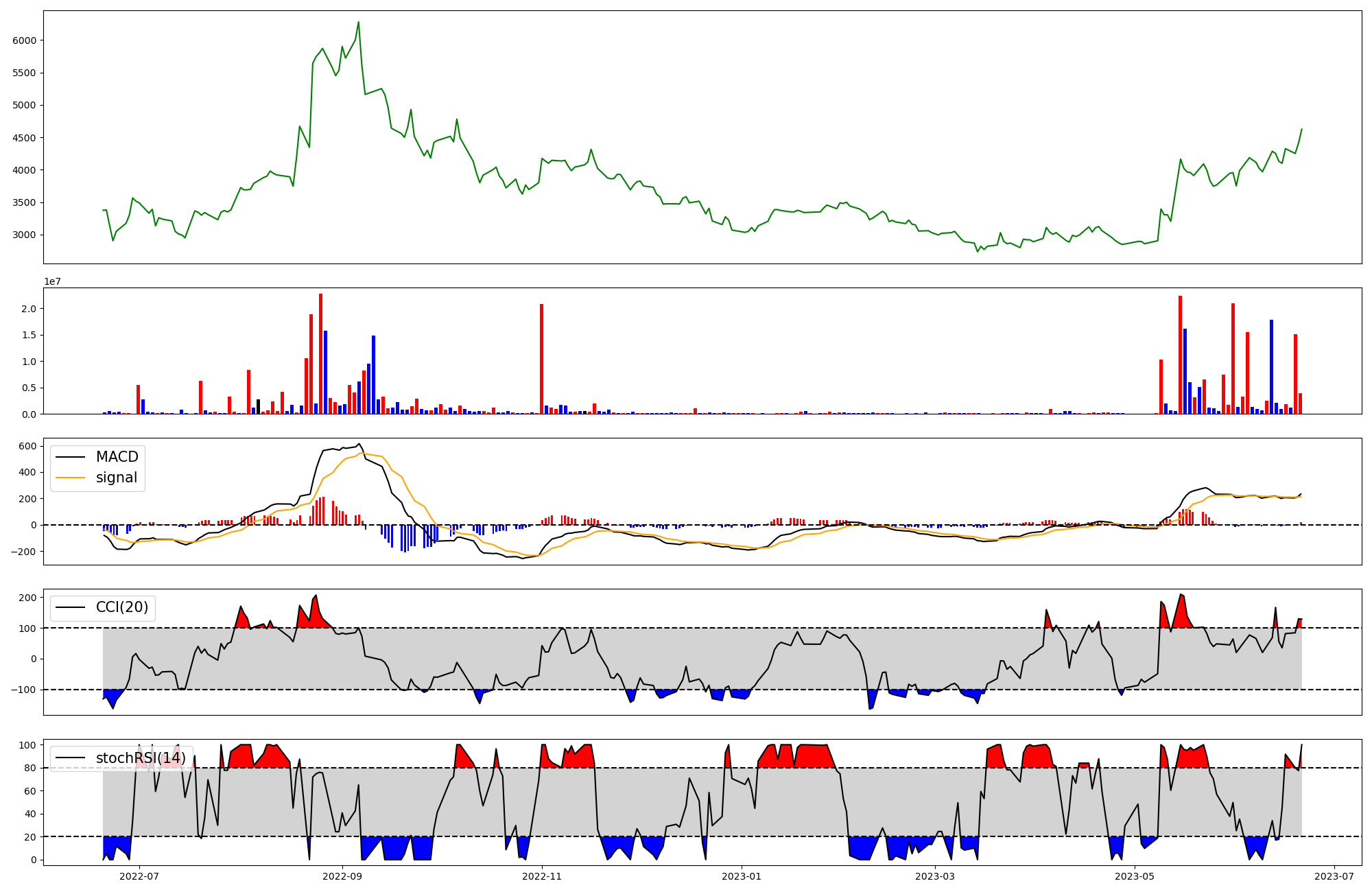Select the CCI(20) legend label
Viewport: 1372px width, 892px height.
[x=122, y=608]
